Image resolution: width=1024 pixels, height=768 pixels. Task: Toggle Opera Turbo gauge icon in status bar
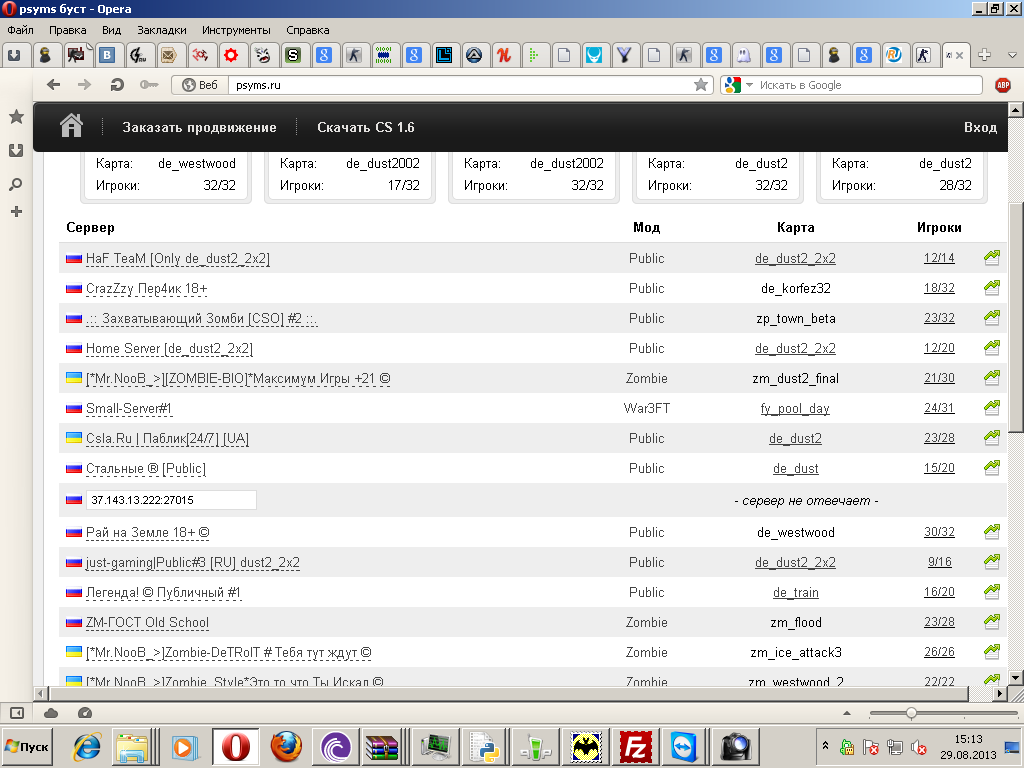click(x=84, y=713)
